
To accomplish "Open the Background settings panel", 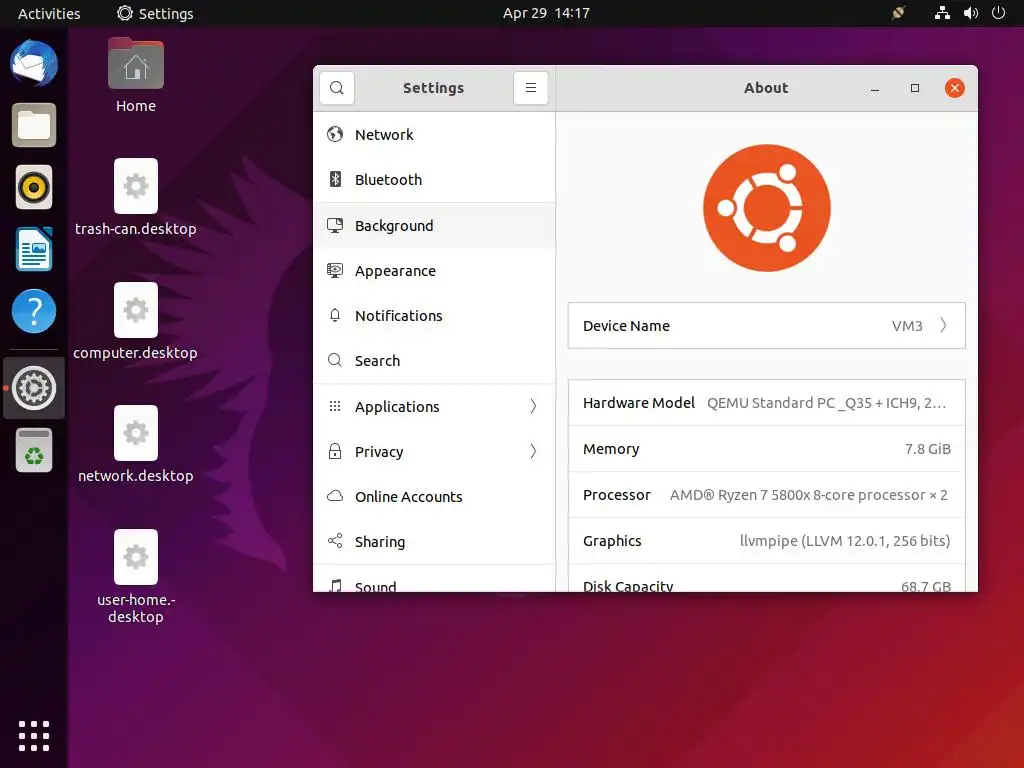I will [434, 225].
